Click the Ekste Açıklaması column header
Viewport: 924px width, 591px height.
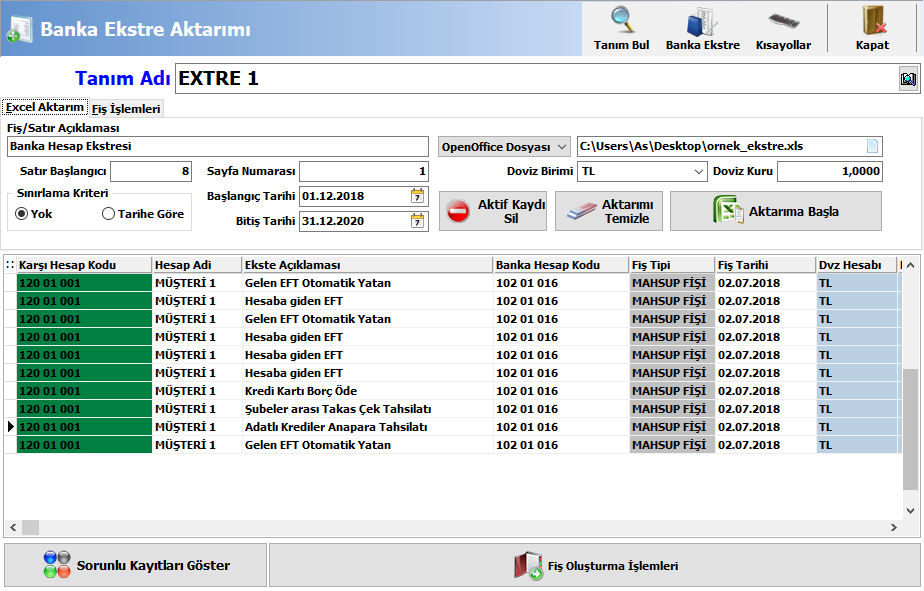pyautogui.click(x=368, y=265)
